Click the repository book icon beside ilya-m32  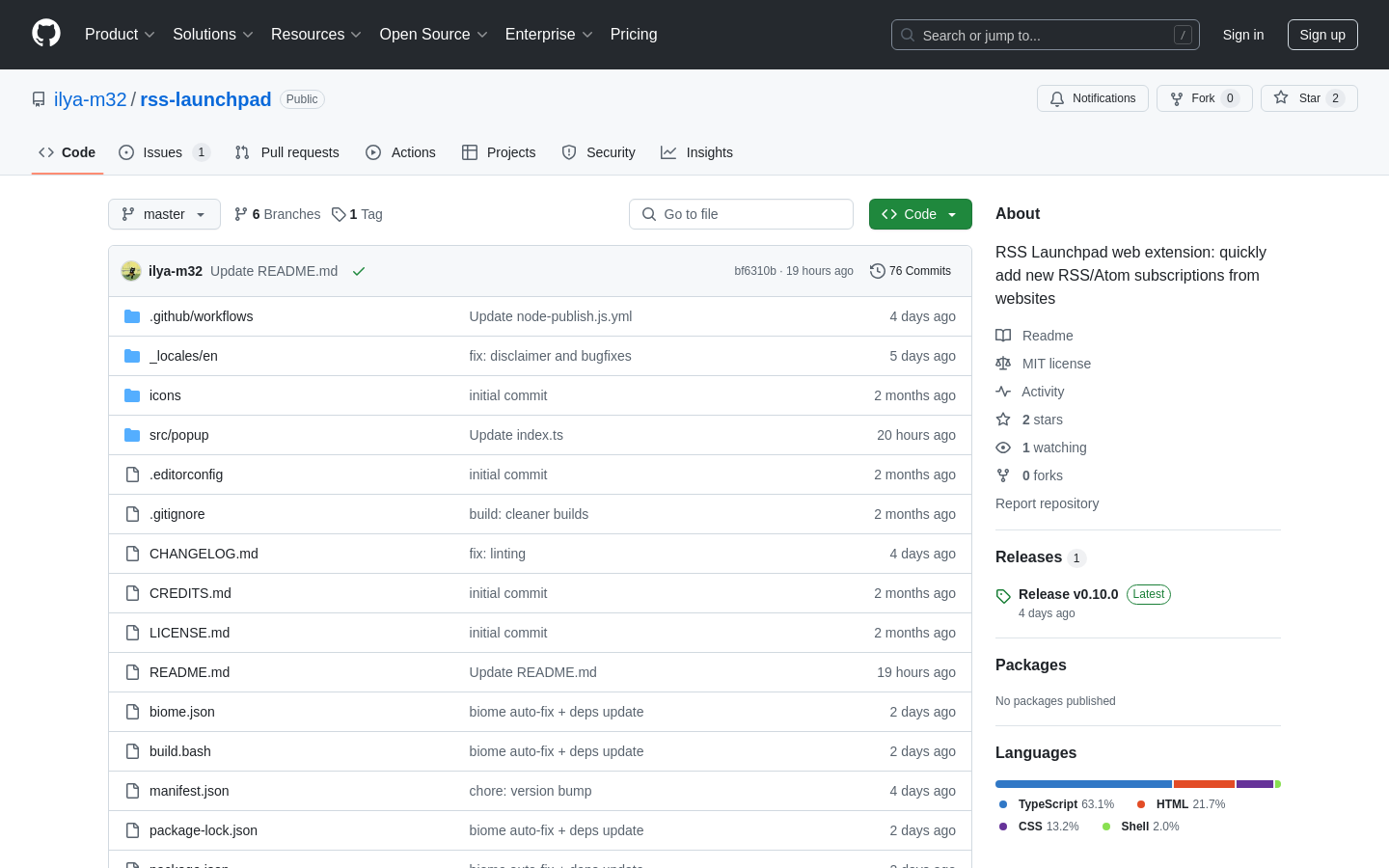[x=39, y=99]
